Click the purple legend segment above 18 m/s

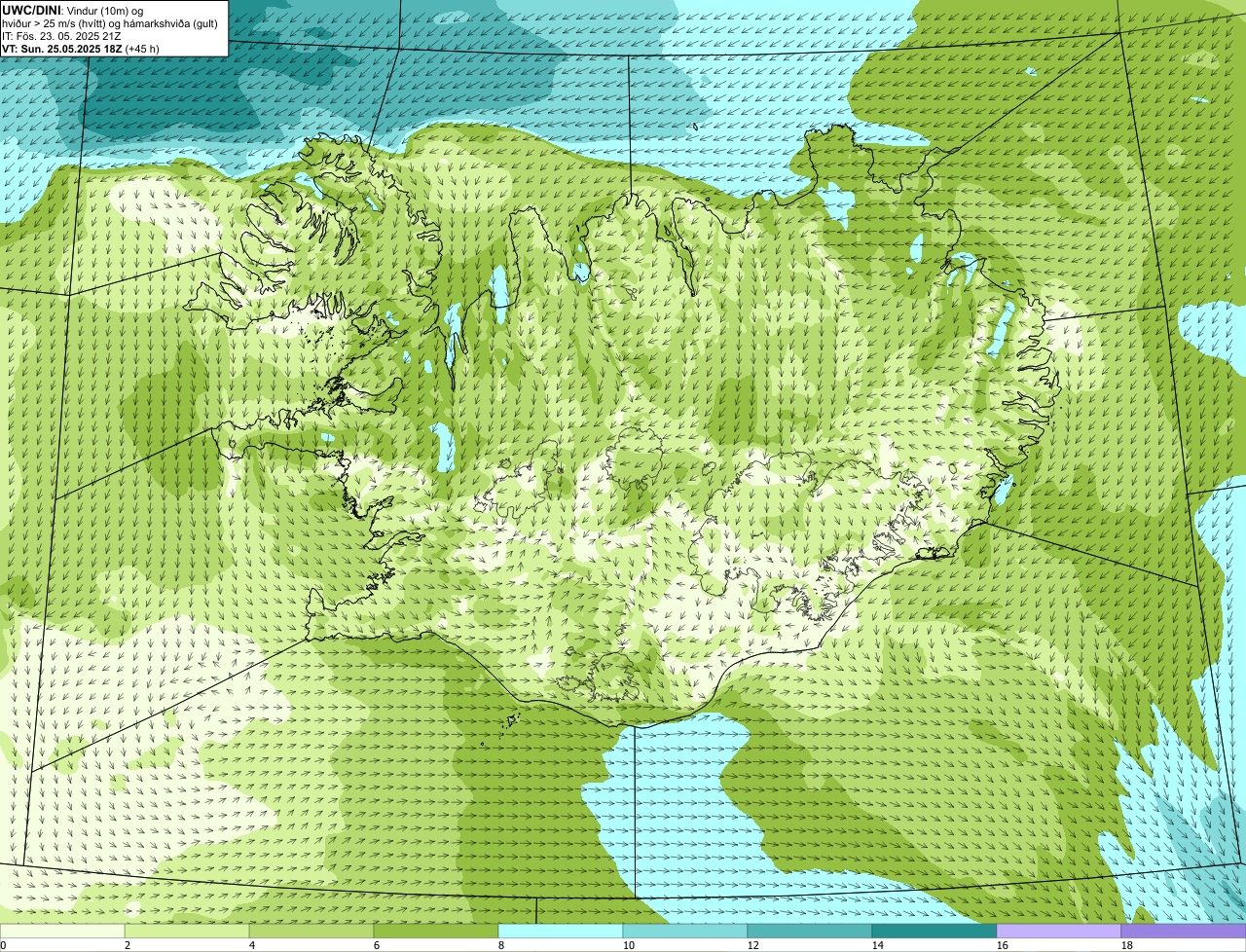click(1184, 931)
